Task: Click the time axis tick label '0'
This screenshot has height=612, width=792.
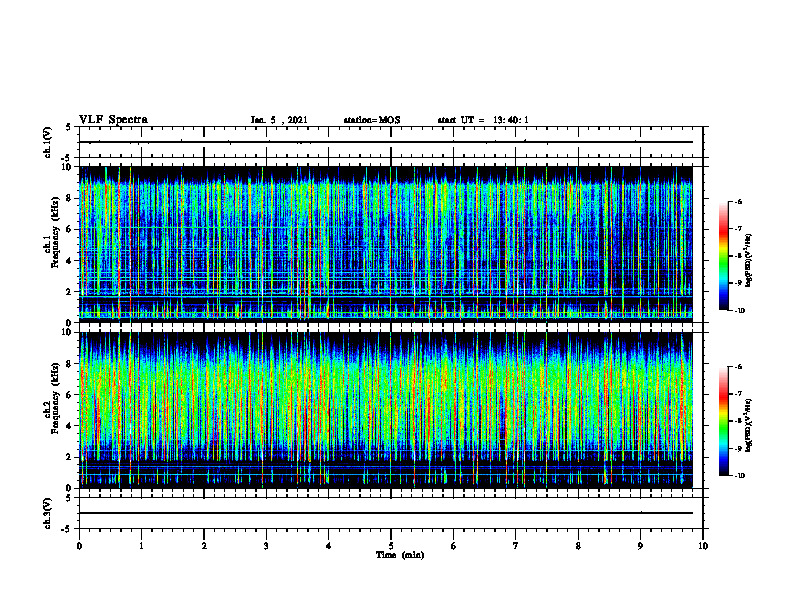Action: [x=79, y=546]
